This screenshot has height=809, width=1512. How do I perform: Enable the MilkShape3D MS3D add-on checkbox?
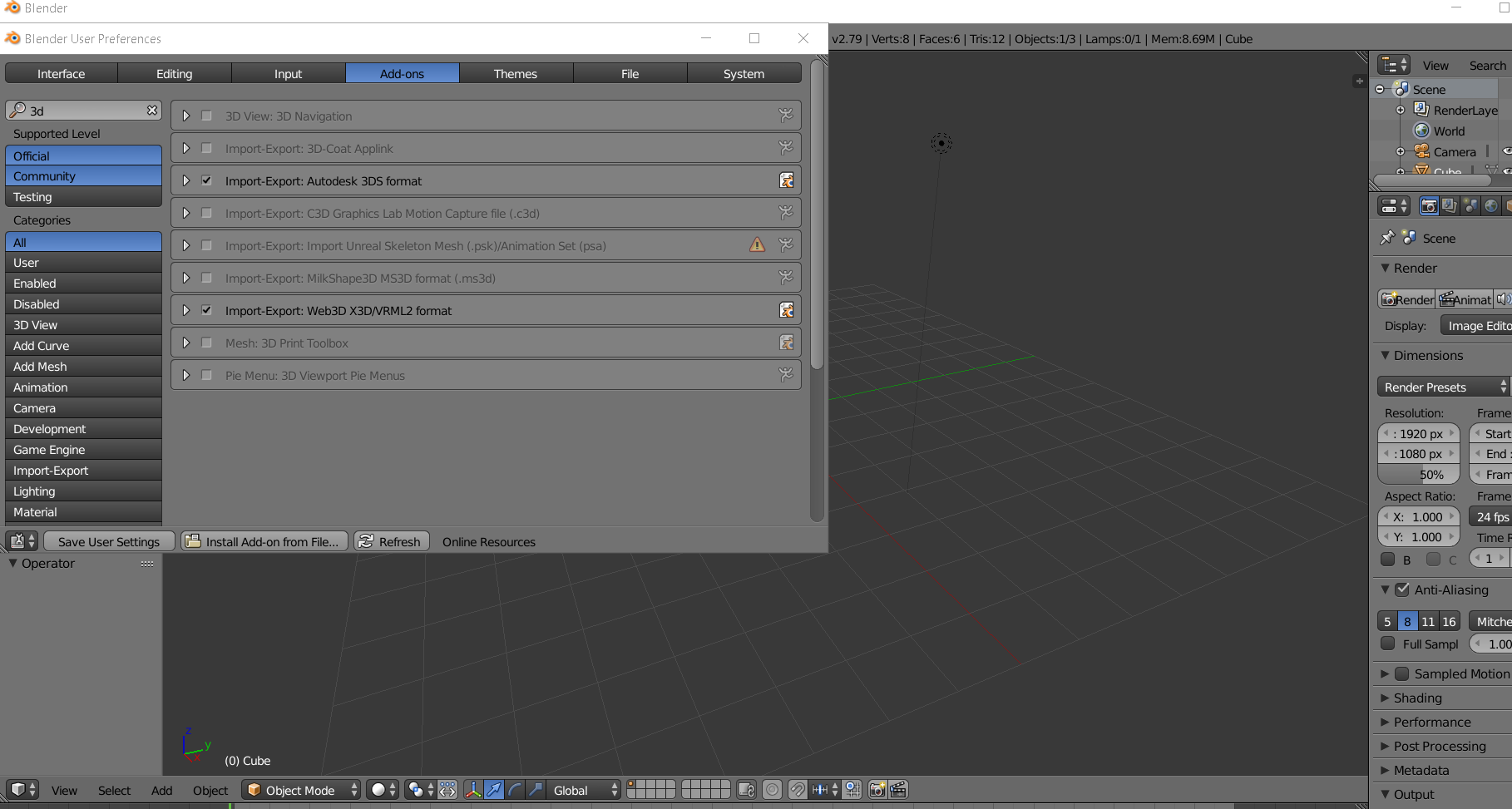click(206, 278)
